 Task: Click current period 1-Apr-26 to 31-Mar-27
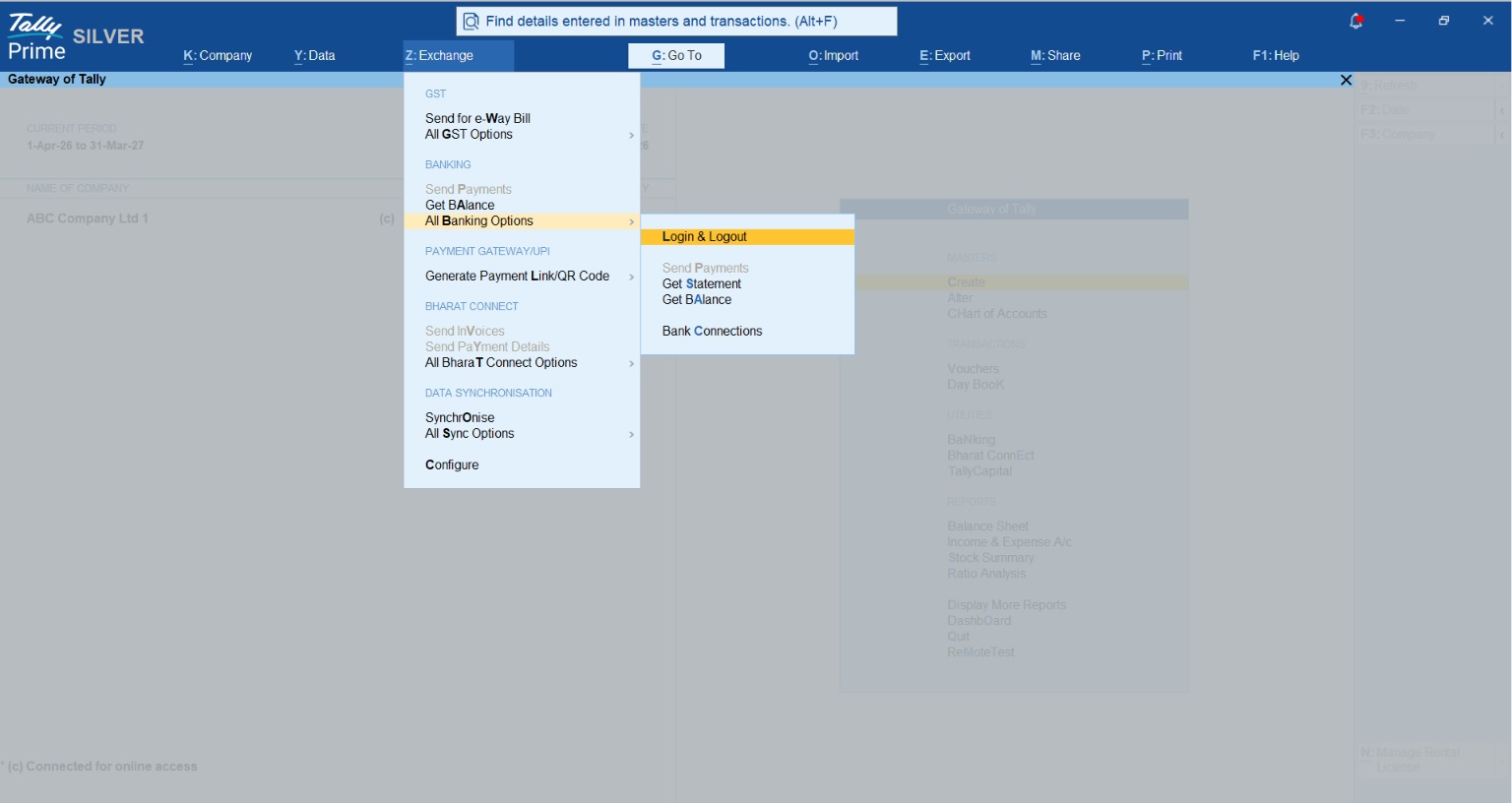coord(85,146)
